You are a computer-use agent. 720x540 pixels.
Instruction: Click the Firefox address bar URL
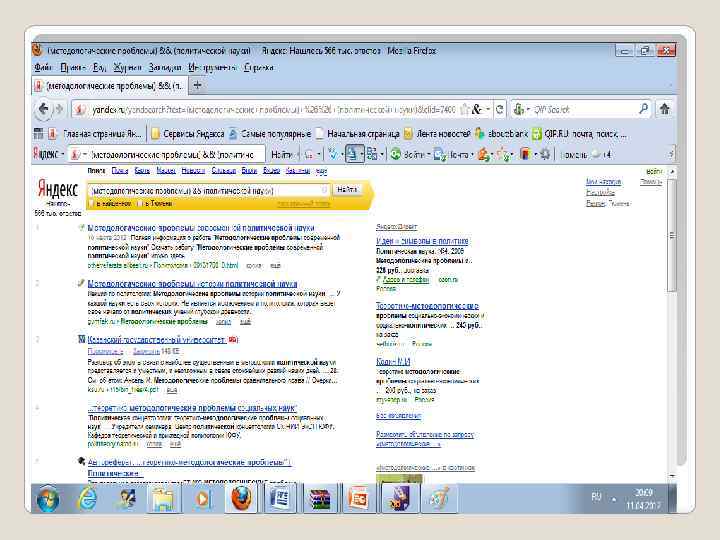click(x=273, y=109)
